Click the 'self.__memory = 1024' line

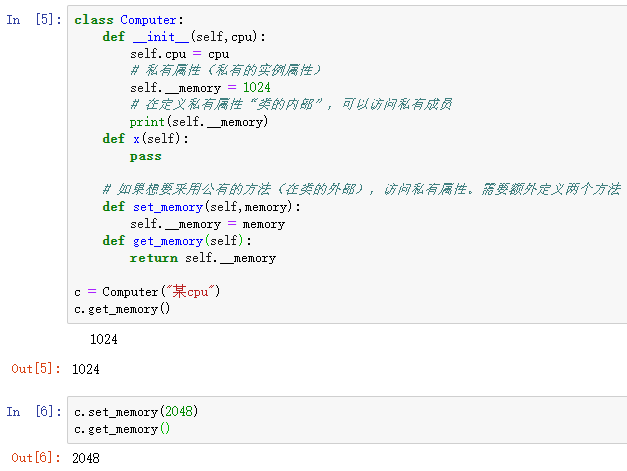(200, 88)
